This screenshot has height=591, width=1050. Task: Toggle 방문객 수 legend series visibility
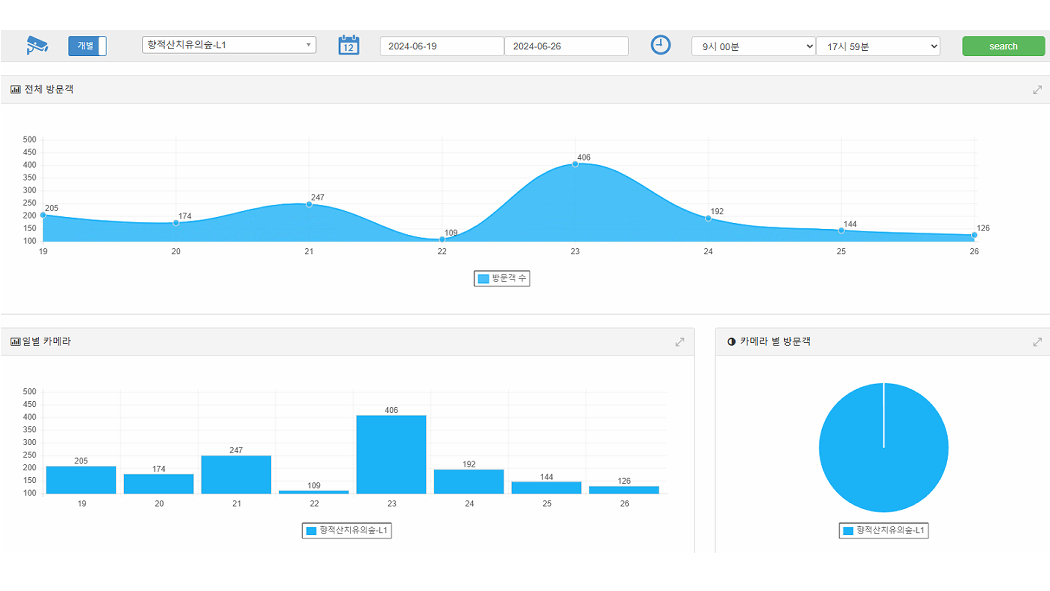[502, 278]
